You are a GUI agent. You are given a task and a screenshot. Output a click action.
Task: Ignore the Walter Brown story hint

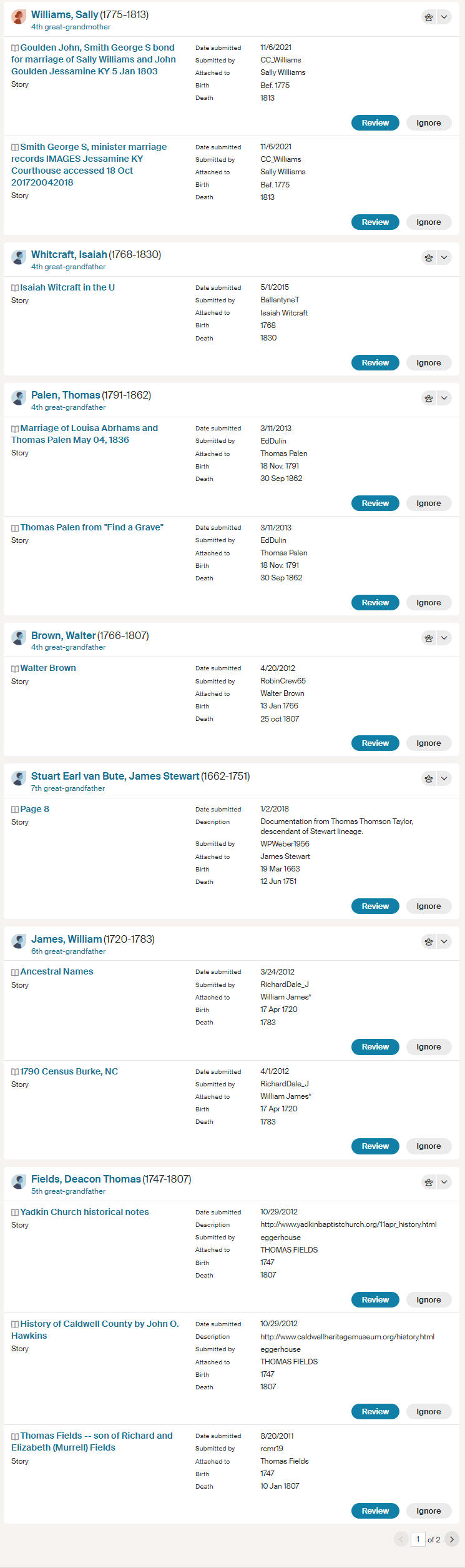429,743
